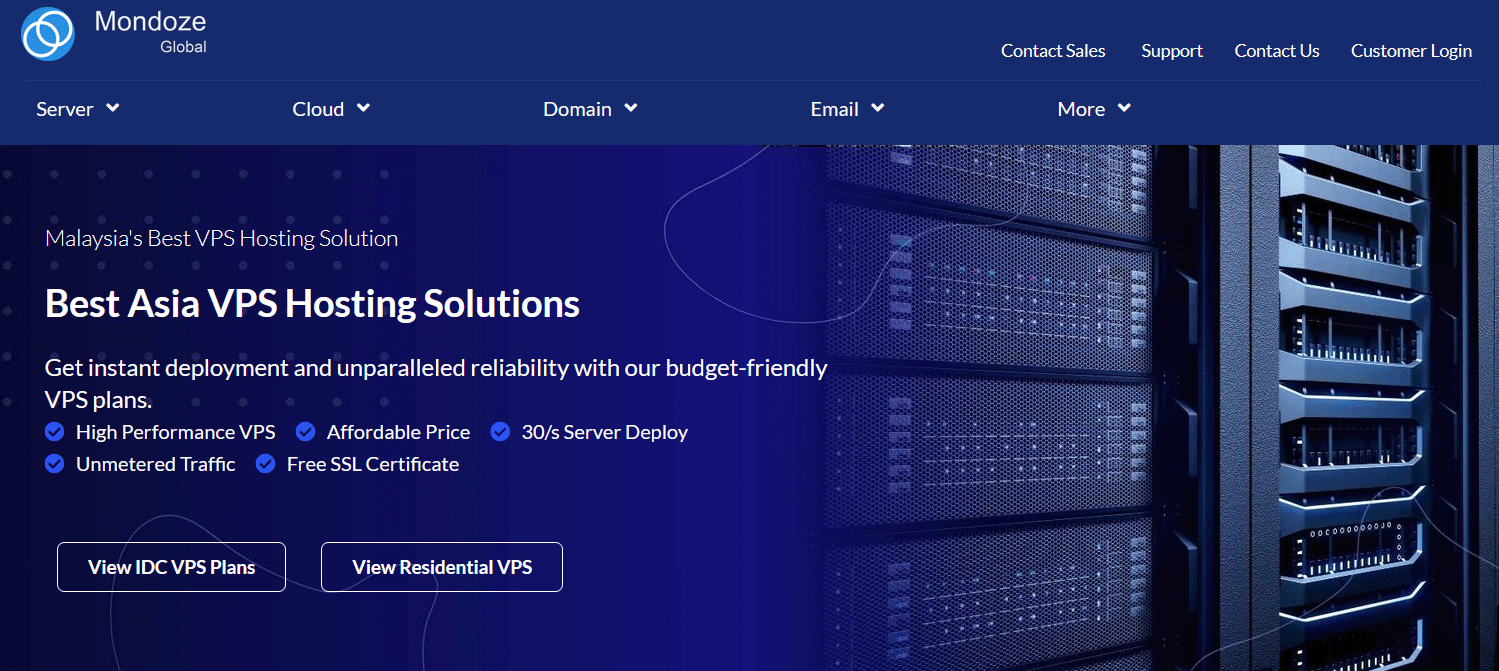Expand the Server menu chevron
This screenshot has width=1499, height=671.
pos(113,108)
